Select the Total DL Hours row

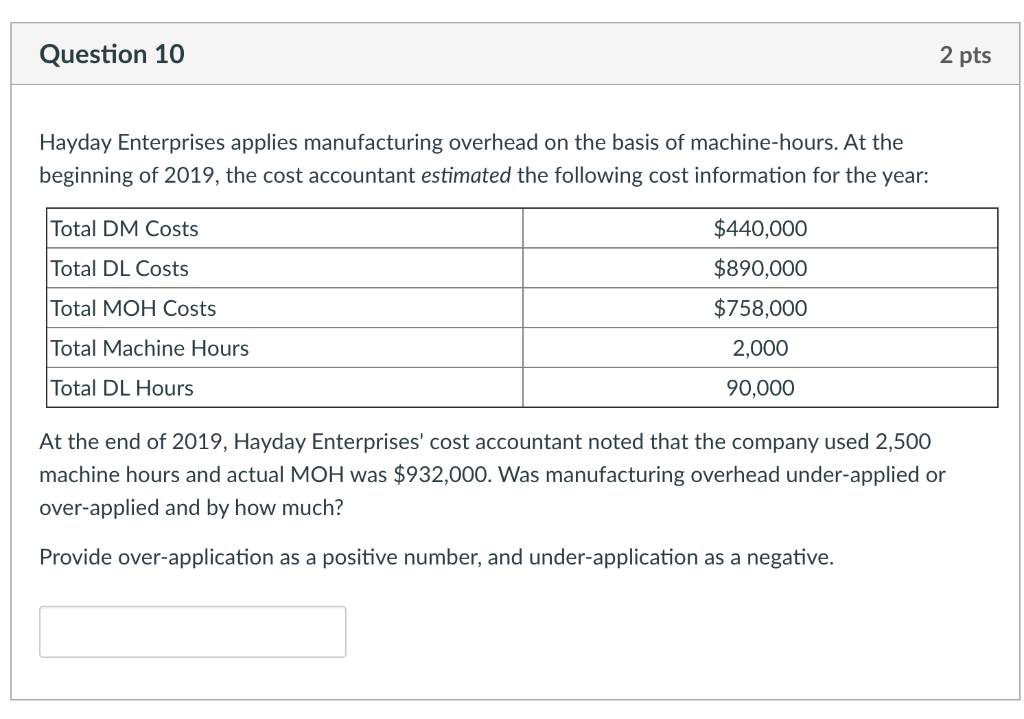121,388
